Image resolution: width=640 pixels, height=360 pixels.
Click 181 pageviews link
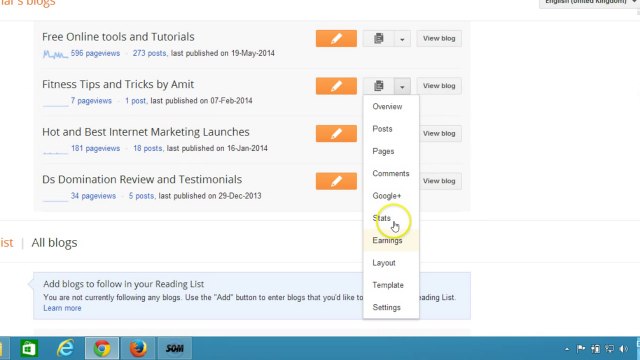[x=96, y=148]
